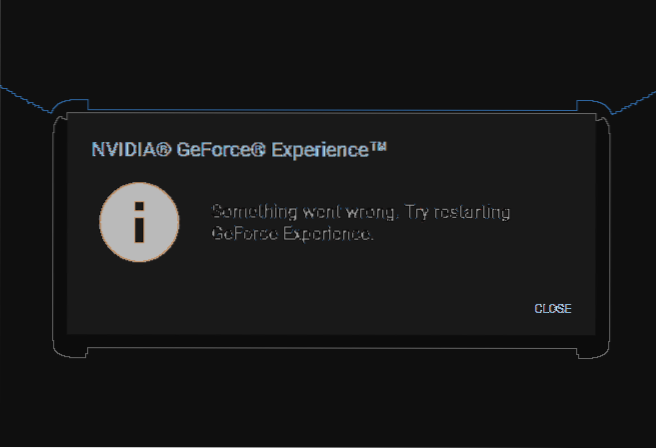Click the CLOSE button in the dialog
The width and height of the screenshot is (656, 448).
coord(553,309)
